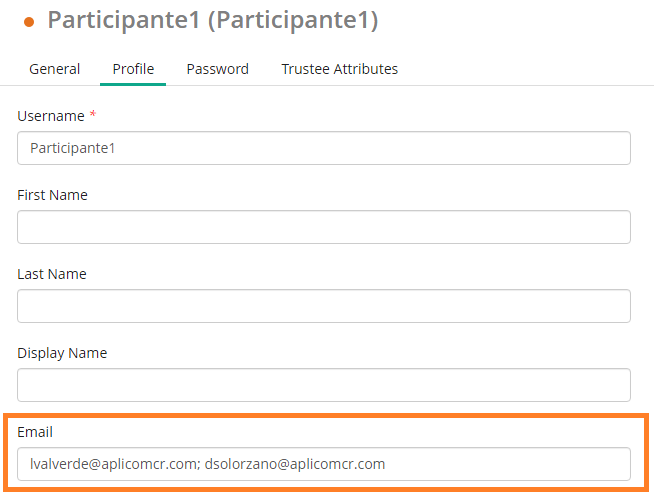Click the orange status dot icon

[29, 22]
